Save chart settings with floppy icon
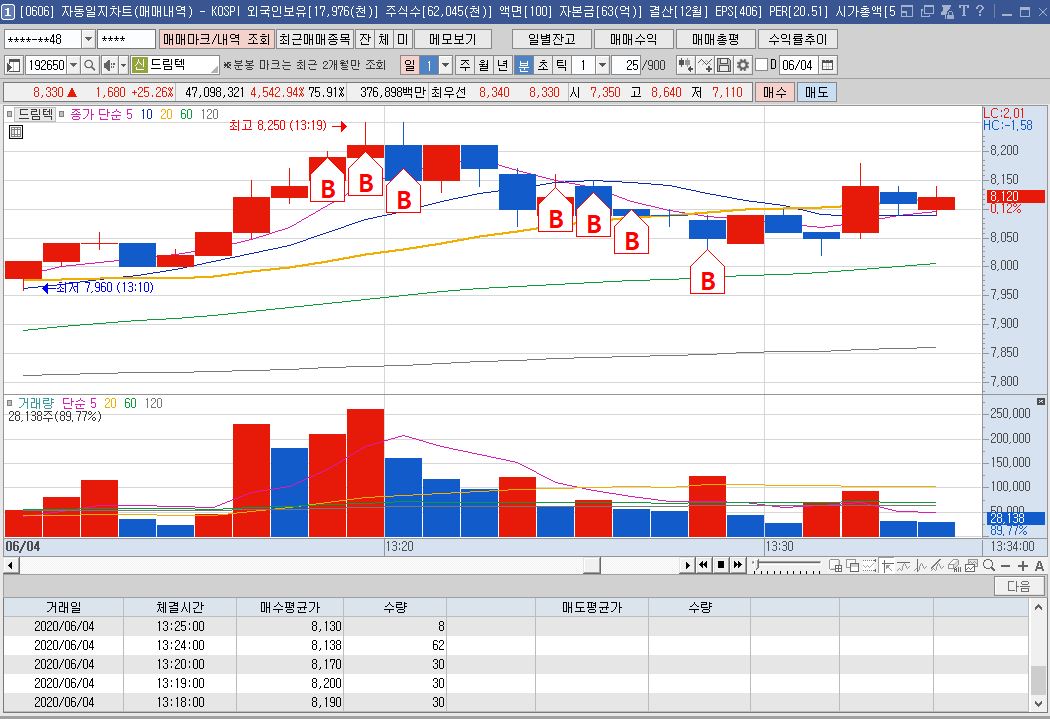This screenshot has height=719, width=1050. tap(724, 65)
